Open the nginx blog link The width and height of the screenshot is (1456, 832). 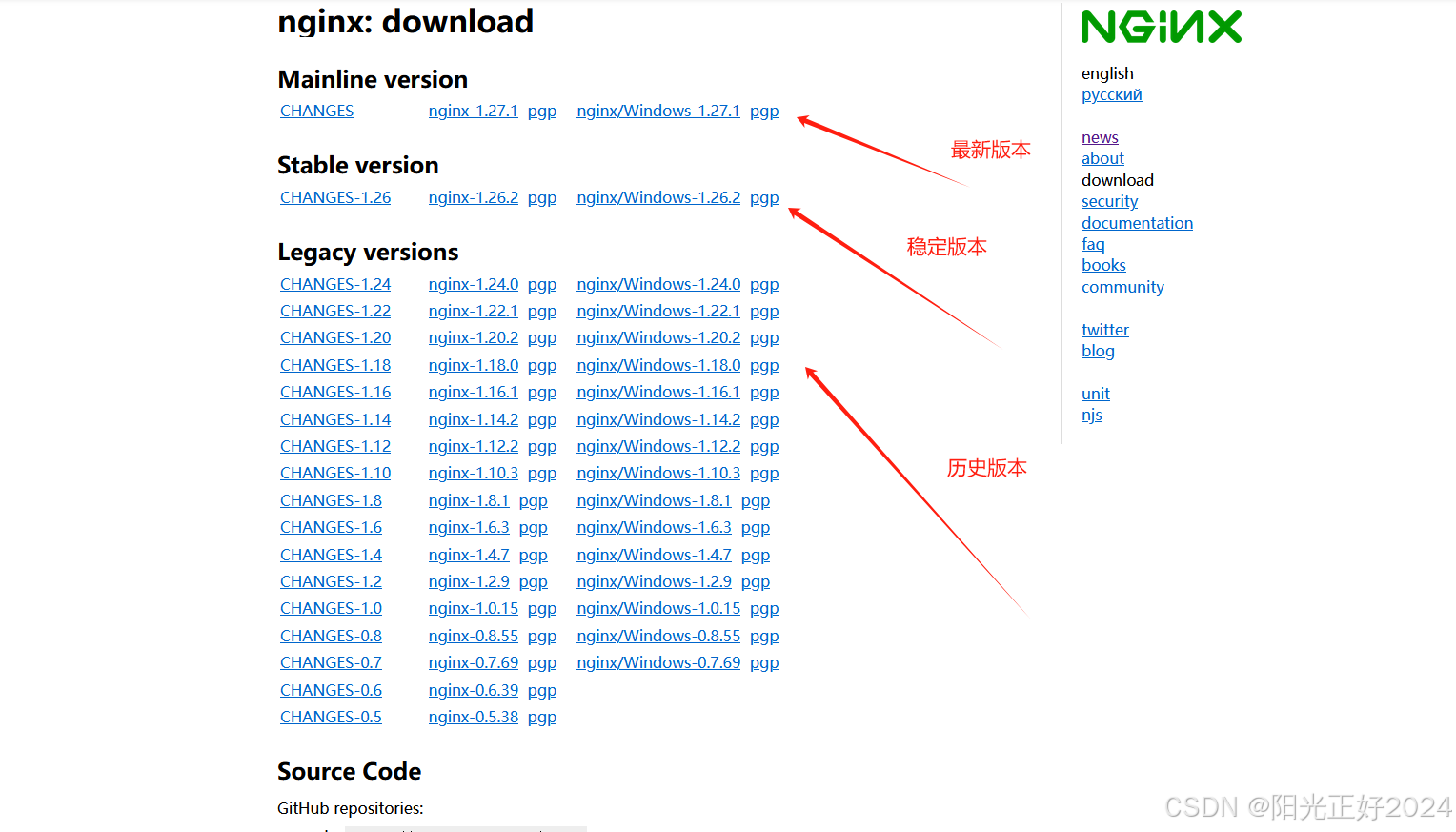click(x=1098, y=351)
